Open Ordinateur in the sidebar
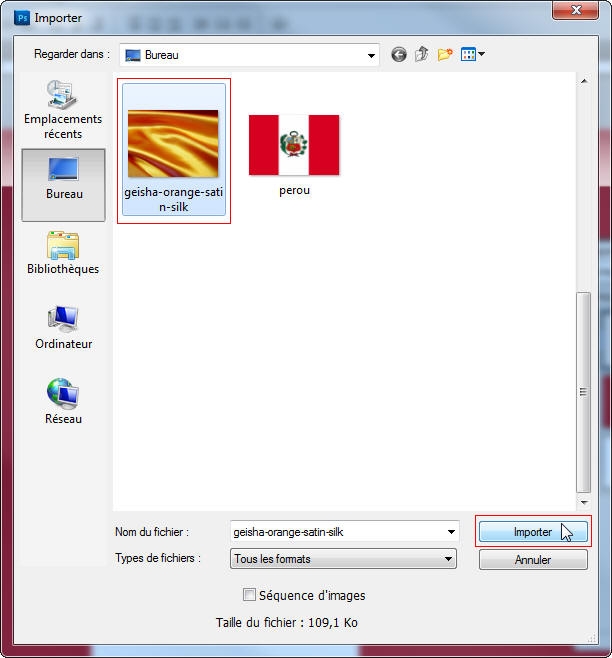Screen dimensions: 612x658 tap(63, 328)
